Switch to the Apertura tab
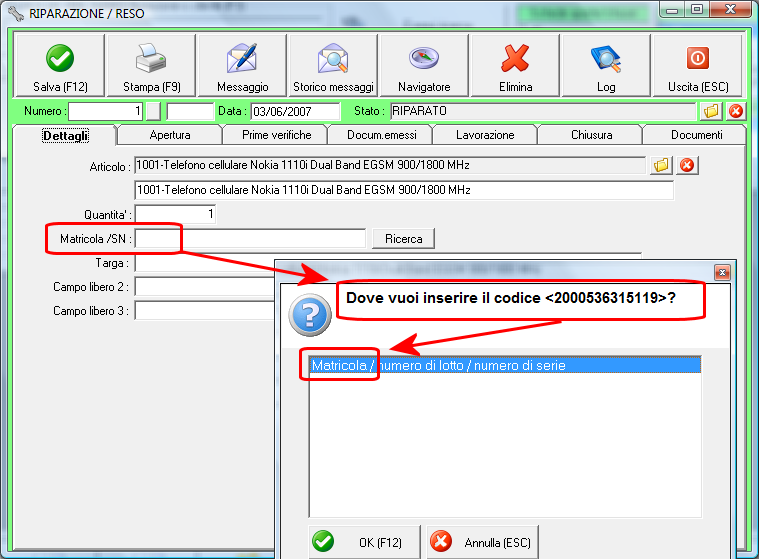Viewport: 759px width, 559px height. [x=170, y=135]
